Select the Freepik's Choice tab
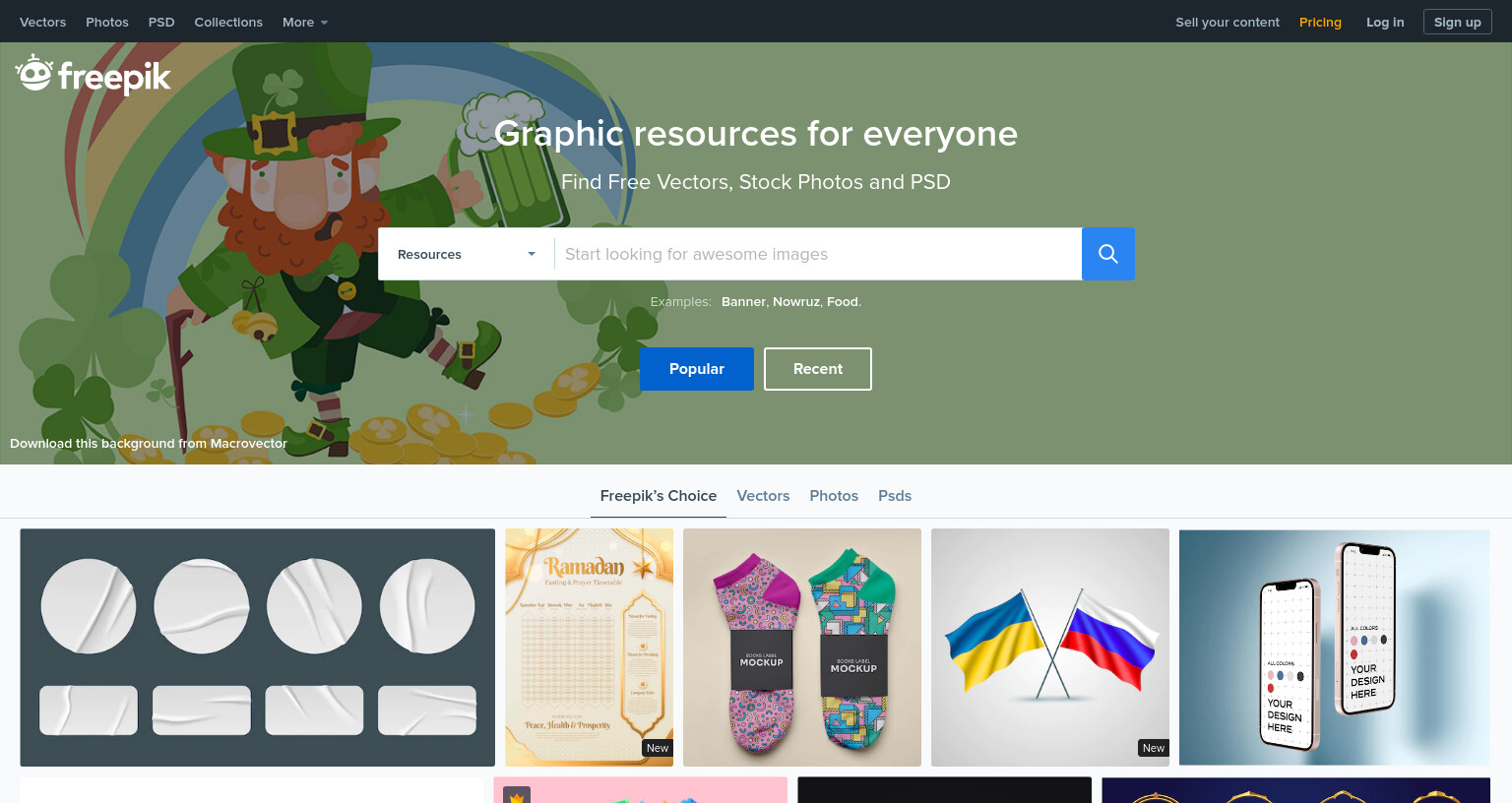Image resolution: width=1512 pixels, height=803 pixels. pyautogui.click(x=659, y=496)
